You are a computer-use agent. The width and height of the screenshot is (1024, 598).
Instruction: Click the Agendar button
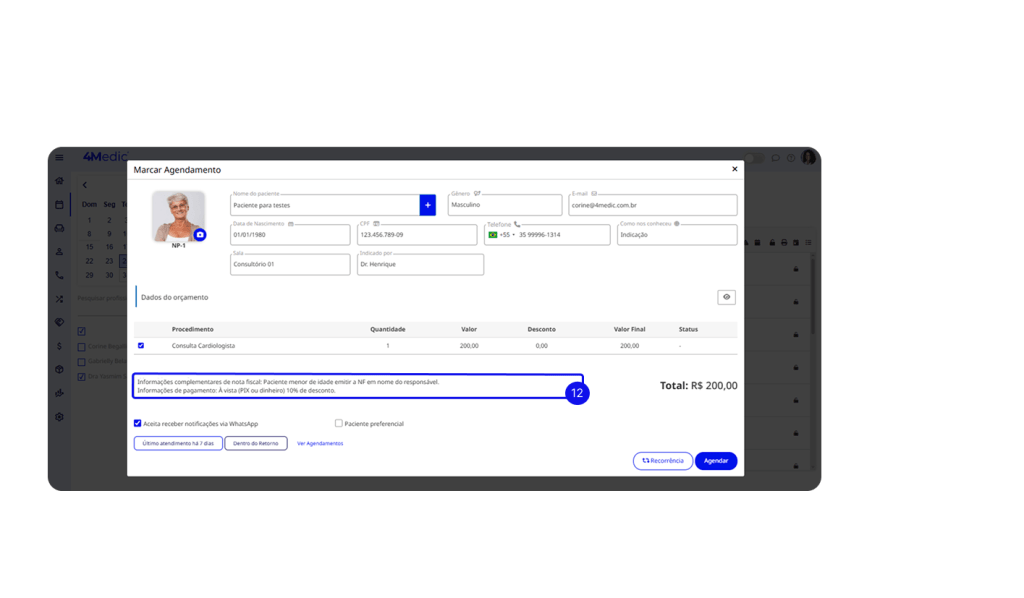click(x=716, y=461)
